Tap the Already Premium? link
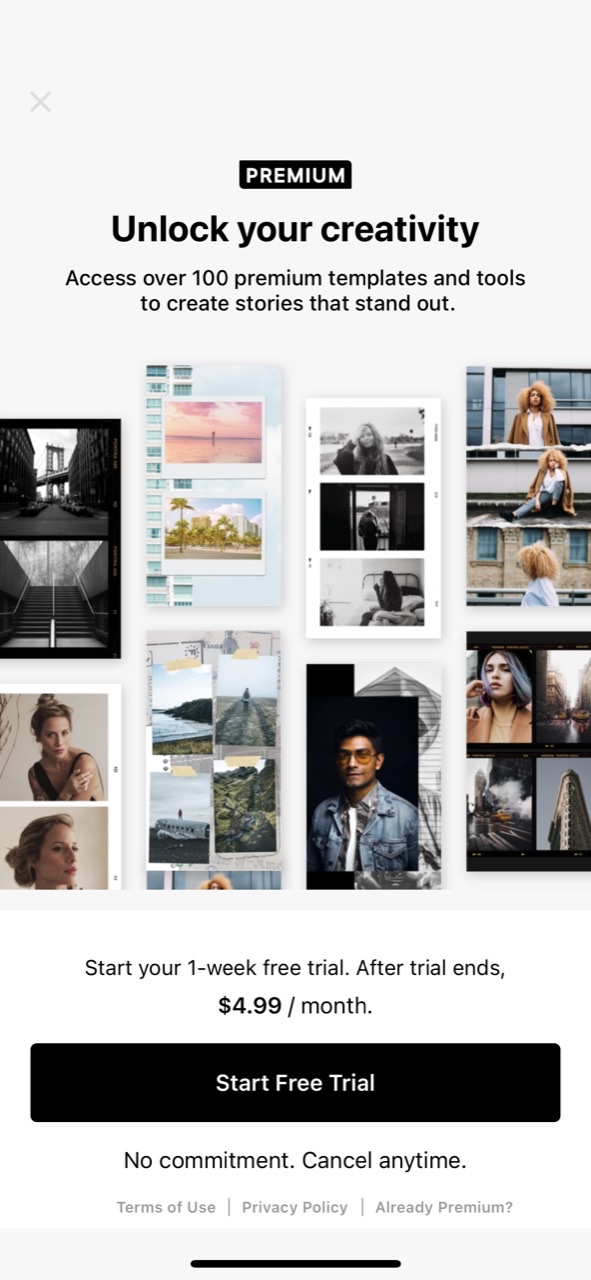This screenshot has height=1280, width=591. click(444, 1207)
